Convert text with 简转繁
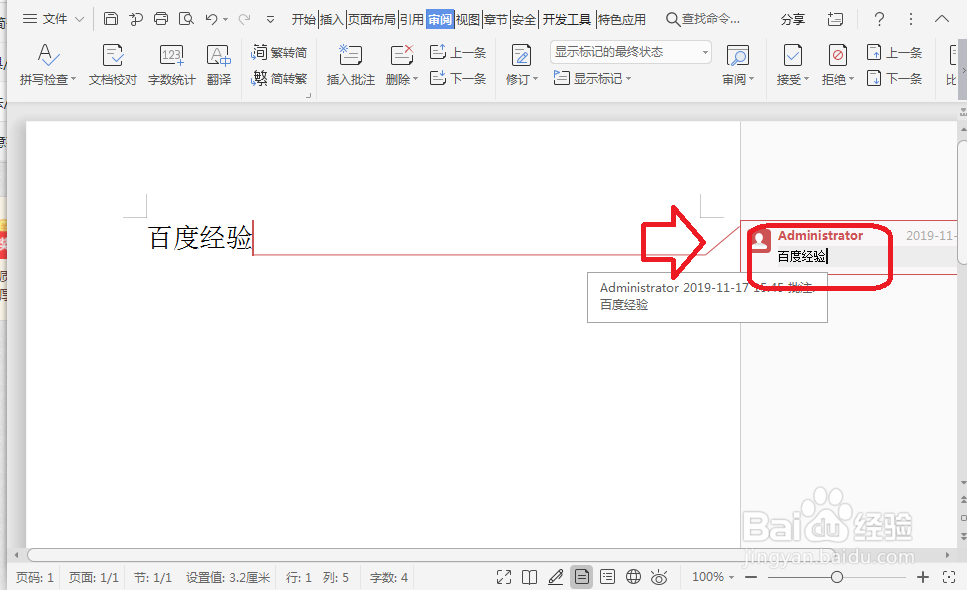This screenshot has width=967, height=590. point(279,78)
